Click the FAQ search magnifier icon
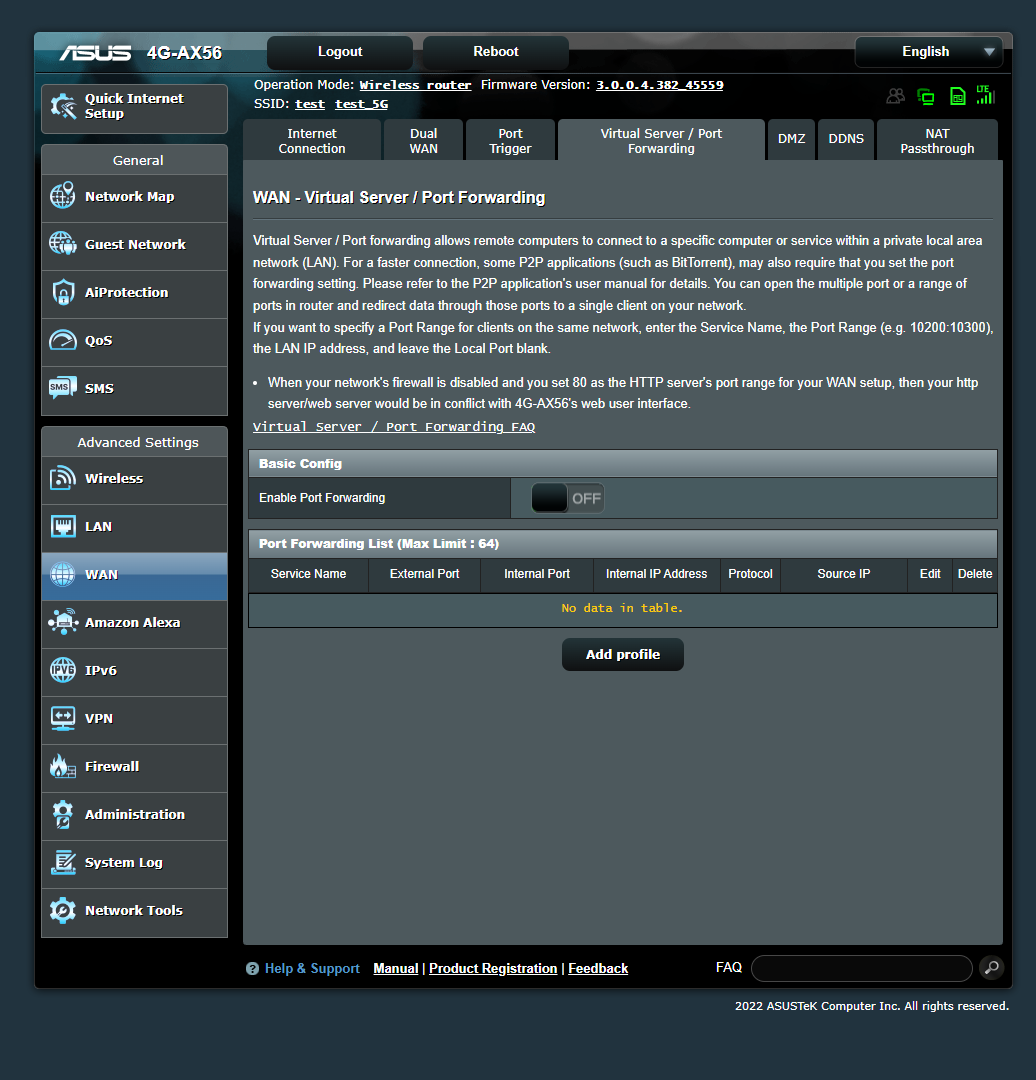 991,968
